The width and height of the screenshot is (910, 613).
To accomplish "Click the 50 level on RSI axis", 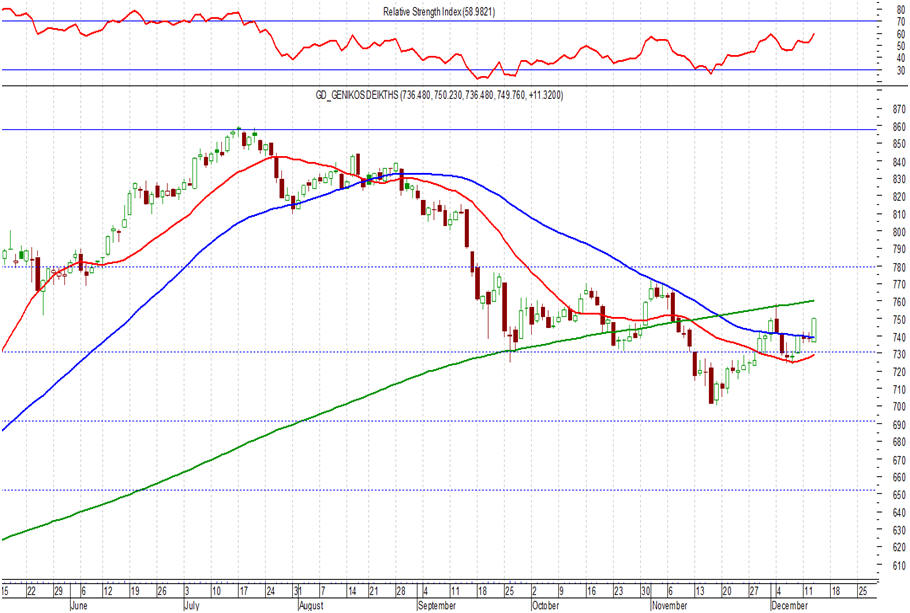I will click(x=901, y=46).
